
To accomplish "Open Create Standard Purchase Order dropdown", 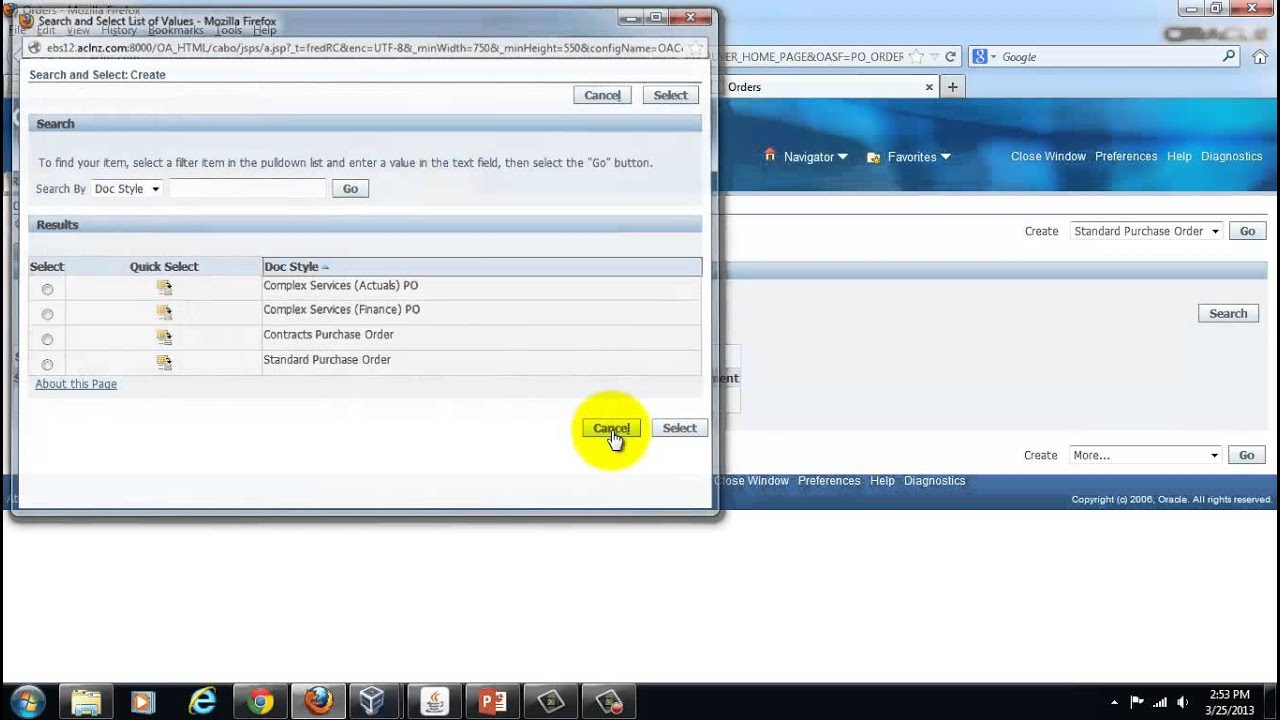I will coord(1146,231).
